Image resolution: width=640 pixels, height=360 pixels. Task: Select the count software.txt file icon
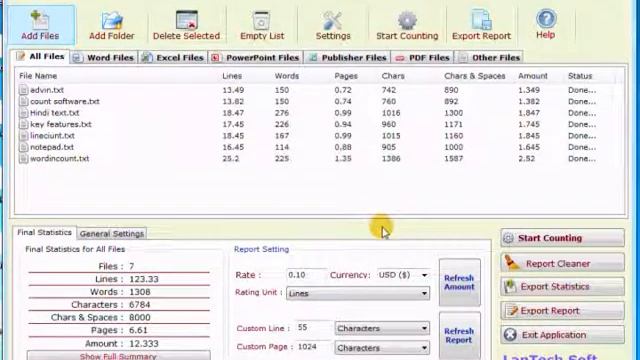point(24,101)
